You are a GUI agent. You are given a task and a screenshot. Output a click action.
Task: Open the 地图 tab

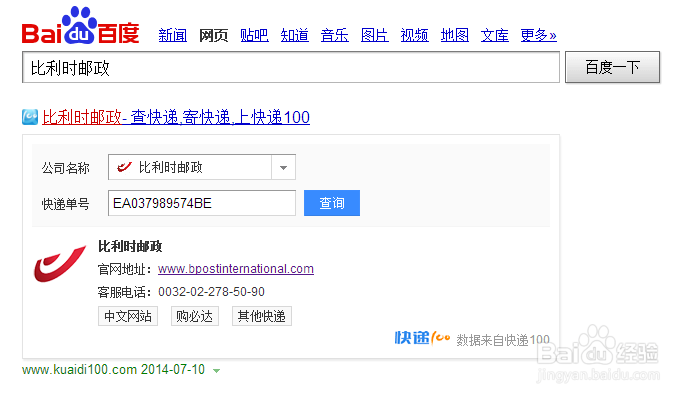coord(454,35)
